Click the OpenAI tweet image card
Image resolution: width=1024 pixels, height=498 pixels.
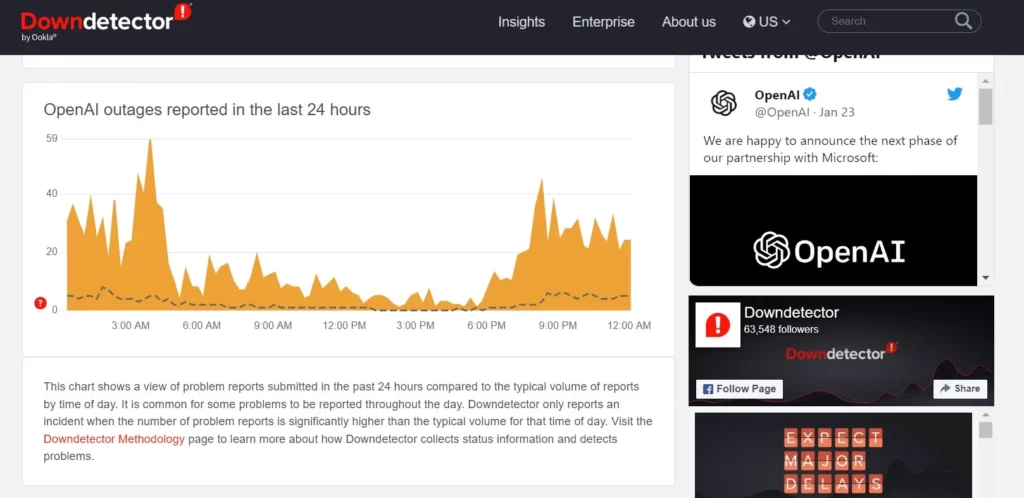(833, 230)
